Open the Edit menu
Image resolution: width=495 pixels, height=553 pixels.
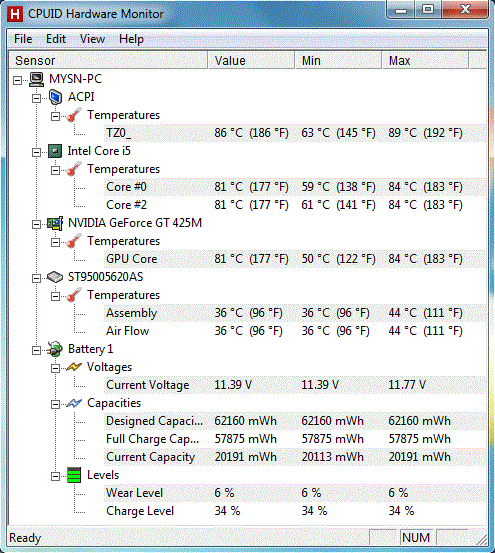56,39
